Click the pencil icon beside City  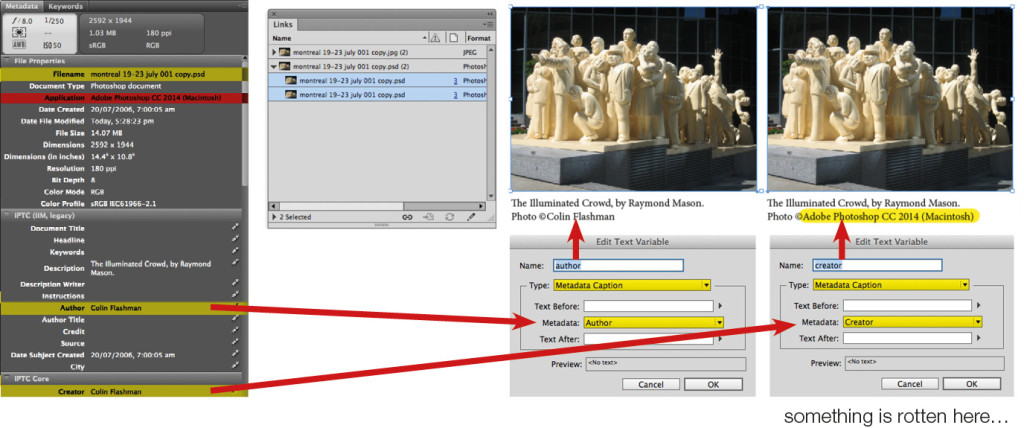tap(235, 367)
